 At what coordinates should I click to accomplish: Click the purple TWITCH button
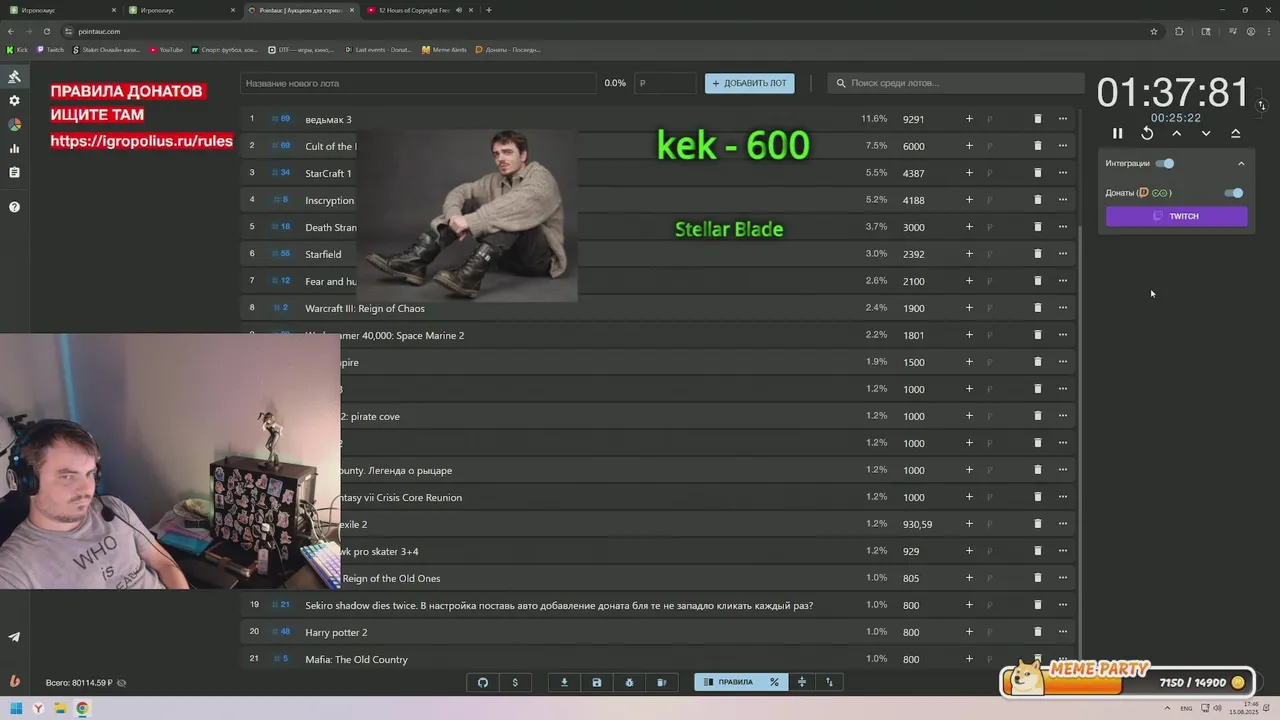1177,216
